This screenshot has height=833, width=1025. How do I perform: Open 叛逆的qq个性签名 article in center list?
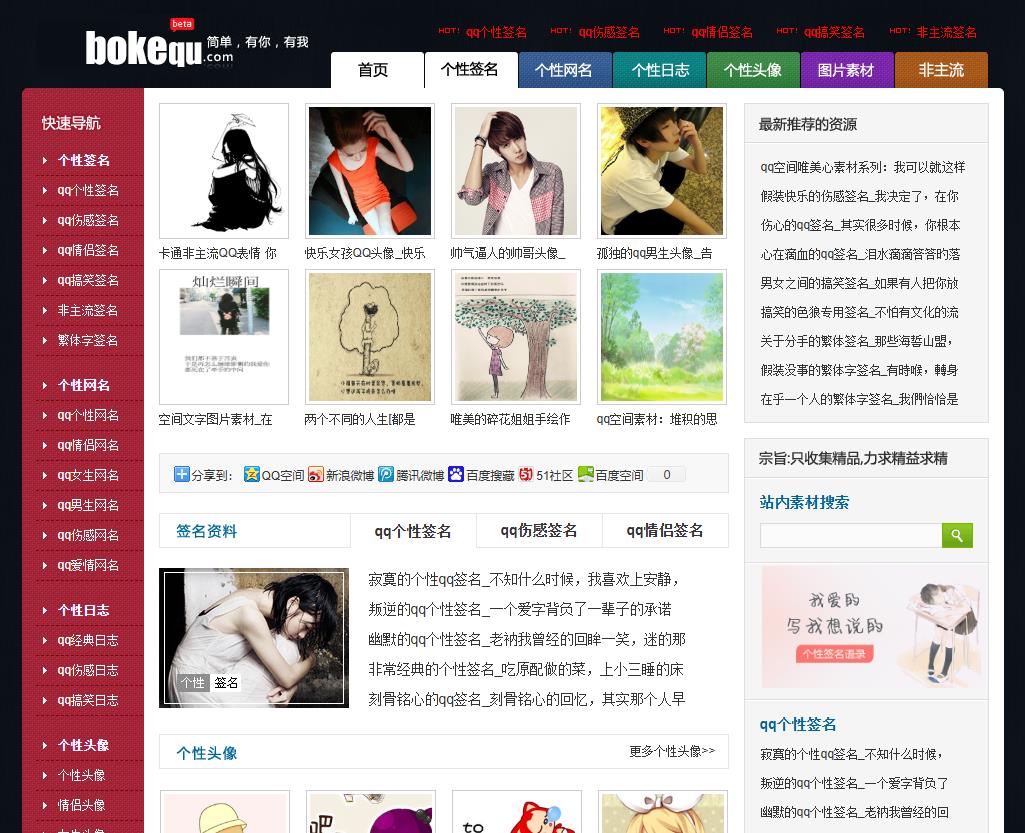pos(520,609)
